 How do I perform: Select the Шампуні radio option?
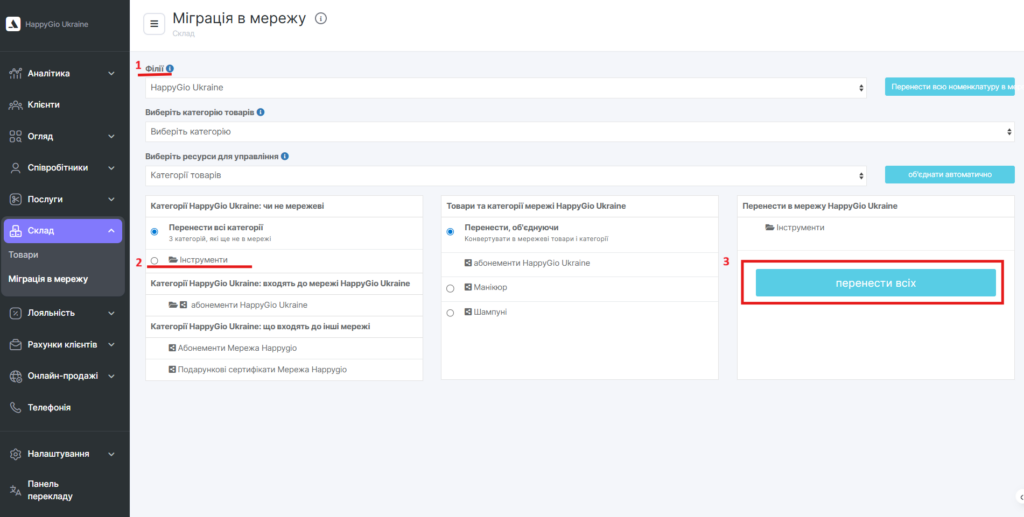[450, 313]
